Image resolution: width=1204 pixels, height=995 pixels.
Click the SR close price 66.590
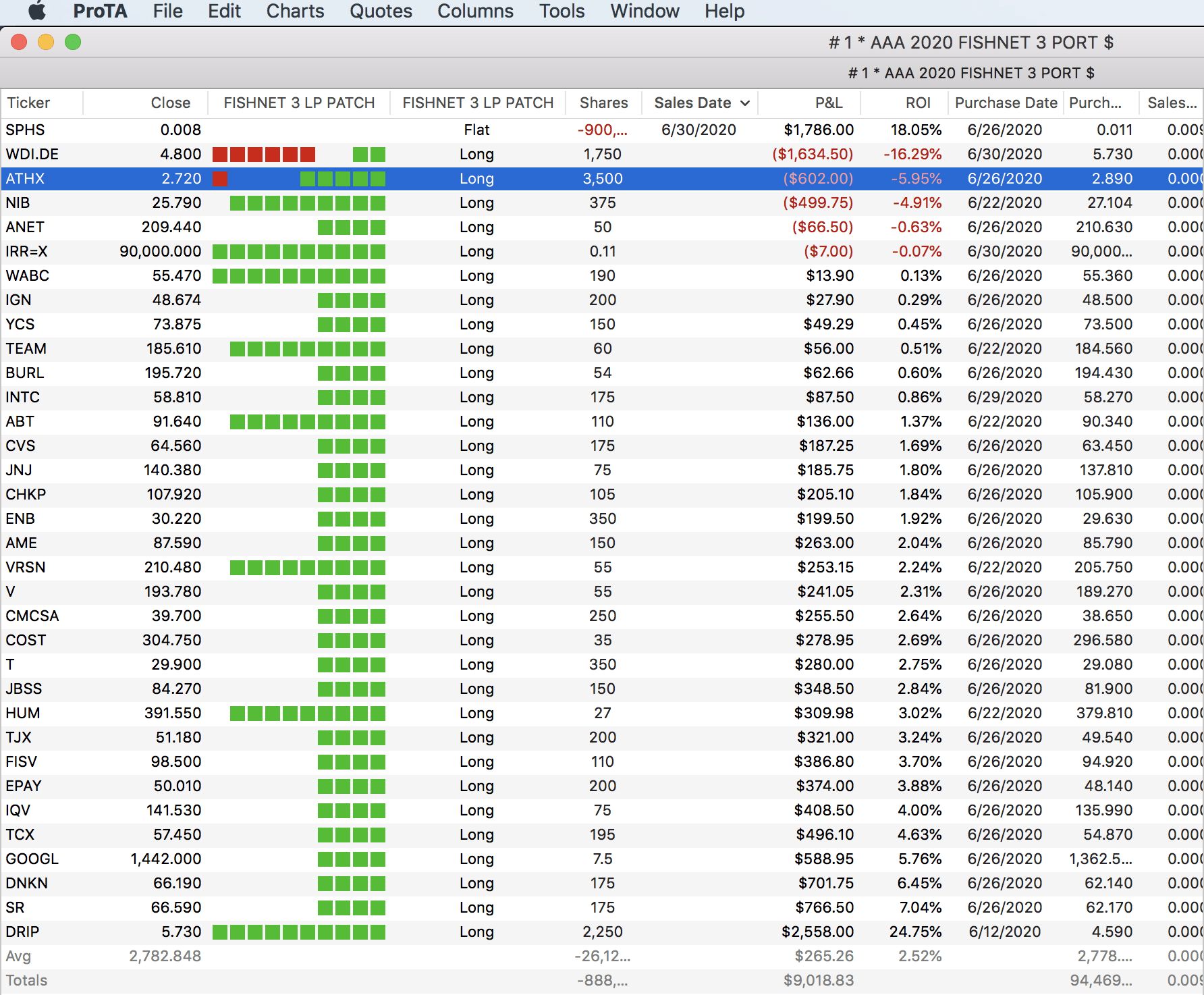pyautogui.click(x=175, y=907)
